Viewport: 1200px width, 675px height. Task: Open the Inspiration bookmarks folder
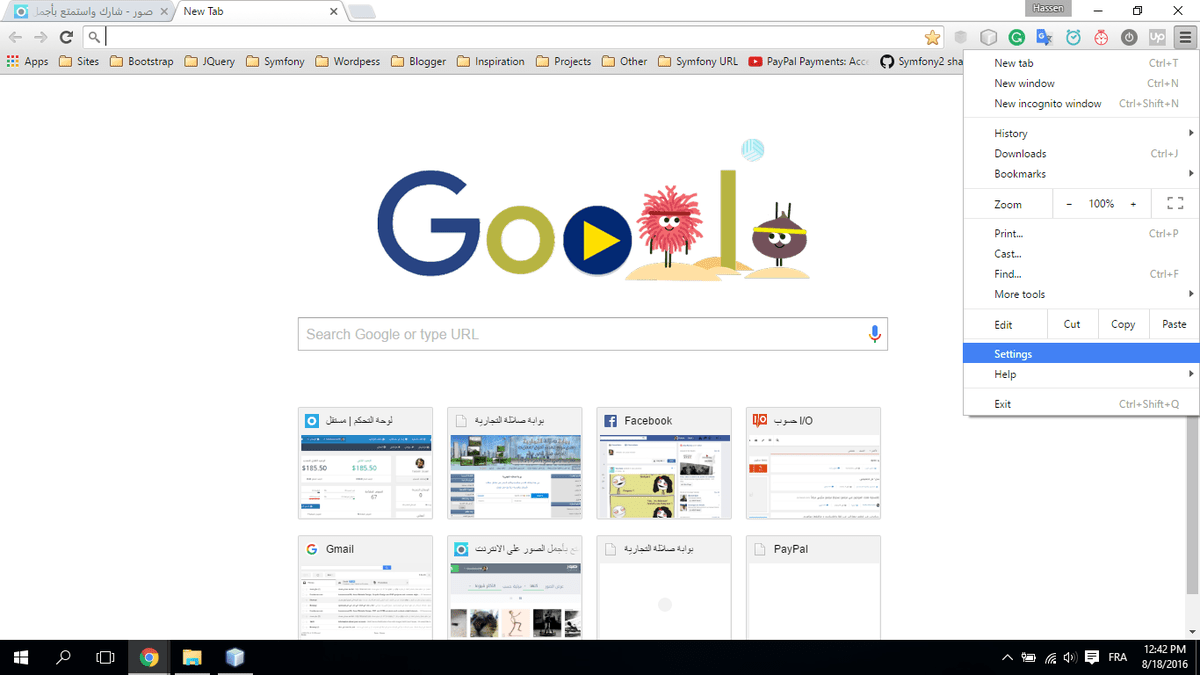coord(490,61)
